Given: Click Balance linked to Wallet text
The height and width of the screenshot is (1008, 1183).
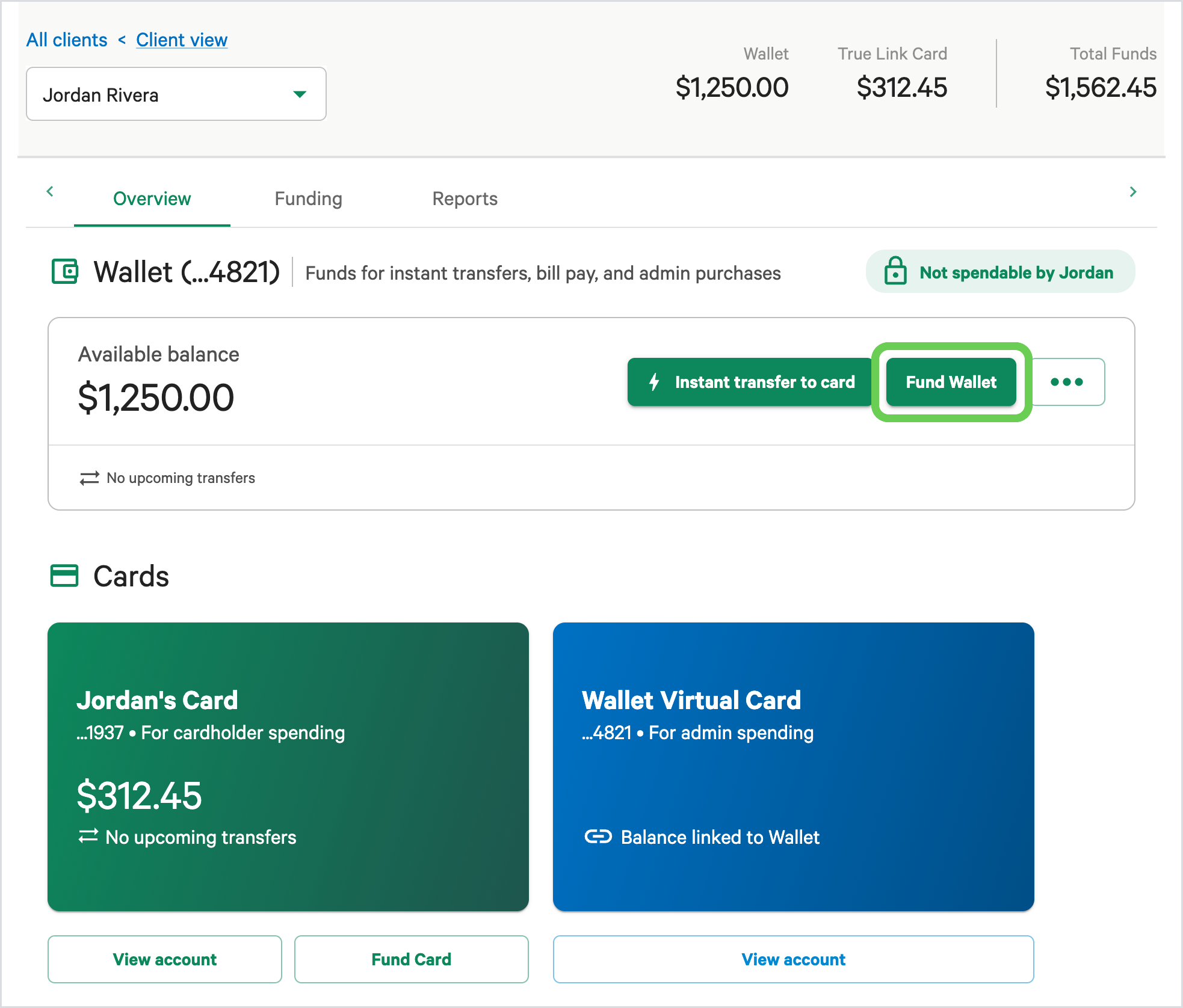Looking at the screenshot, I should tap(720, 837).
